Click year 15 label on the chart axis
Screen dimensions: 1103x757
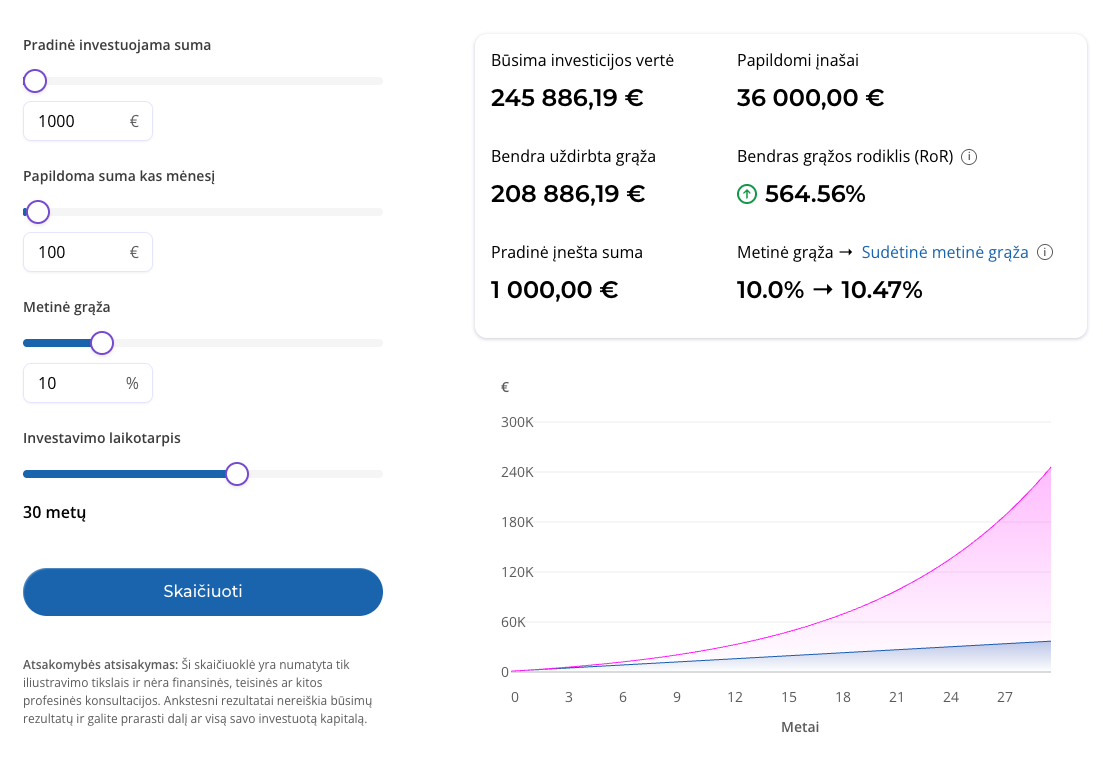point(789,696)
